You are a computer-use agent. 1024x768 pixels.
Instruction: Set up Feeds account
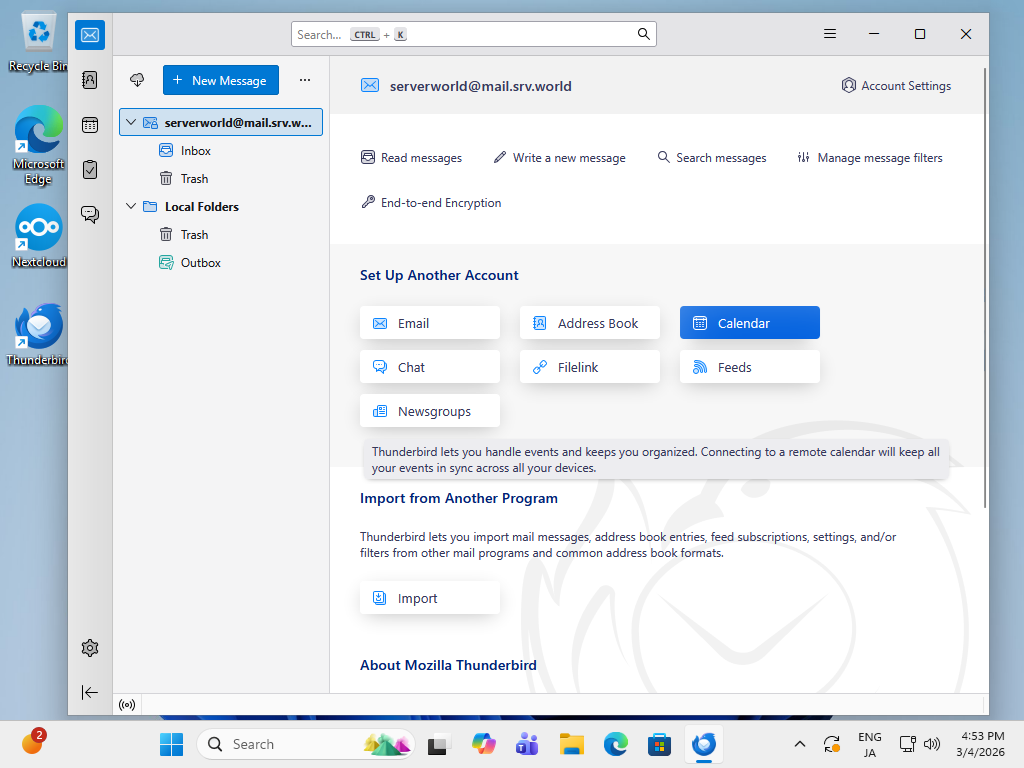click(750, 367)
